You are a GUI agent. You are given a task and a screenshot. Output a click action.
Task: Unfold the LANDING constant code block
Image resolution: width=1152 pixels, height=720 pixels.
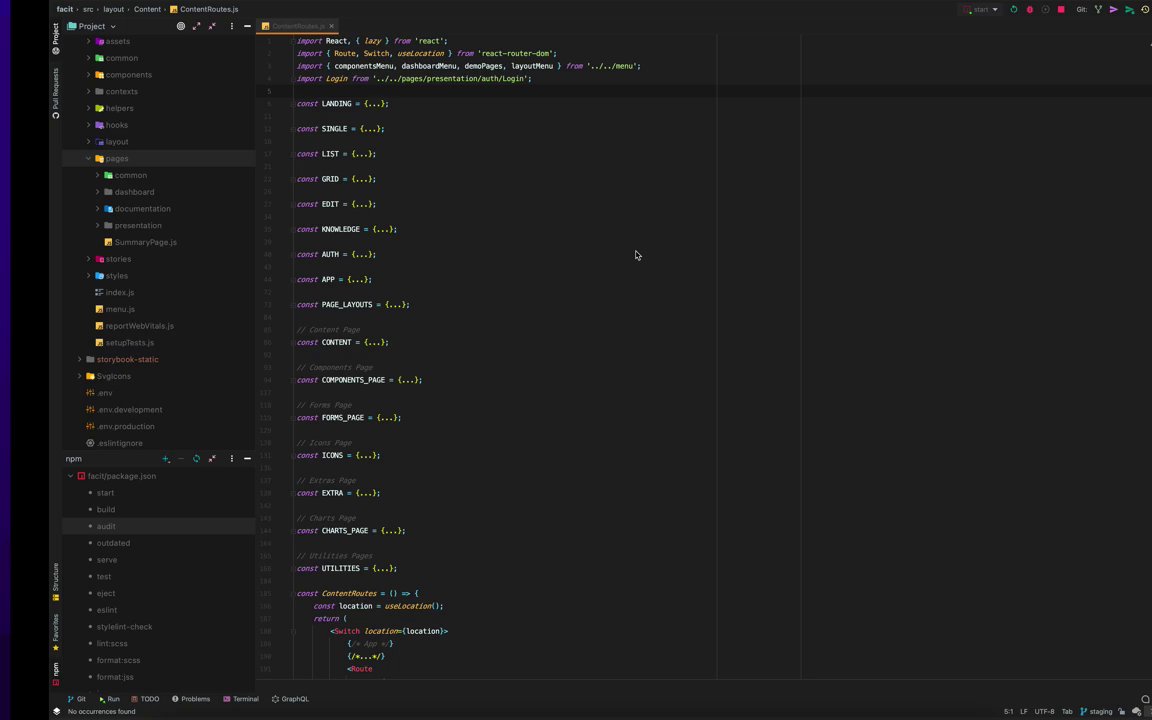click(292, 104)
